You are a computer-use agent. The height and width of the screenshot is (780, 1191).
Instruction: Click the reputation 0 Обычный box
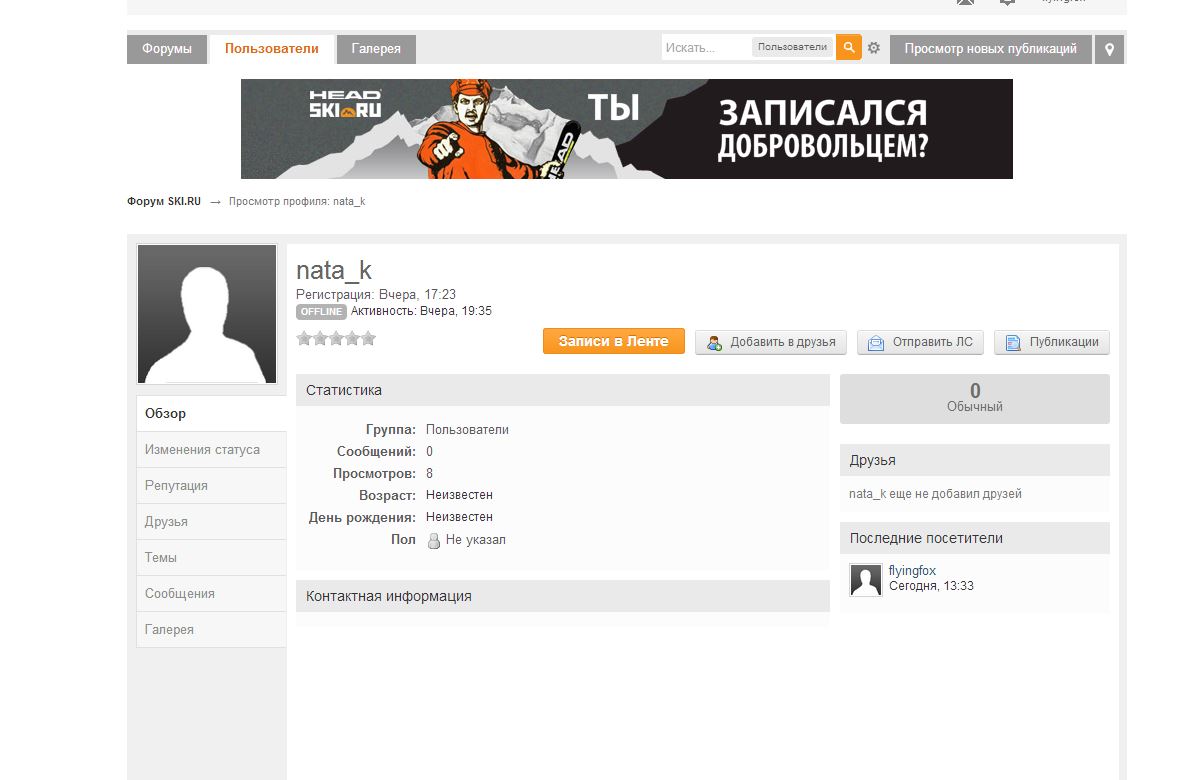975,399
